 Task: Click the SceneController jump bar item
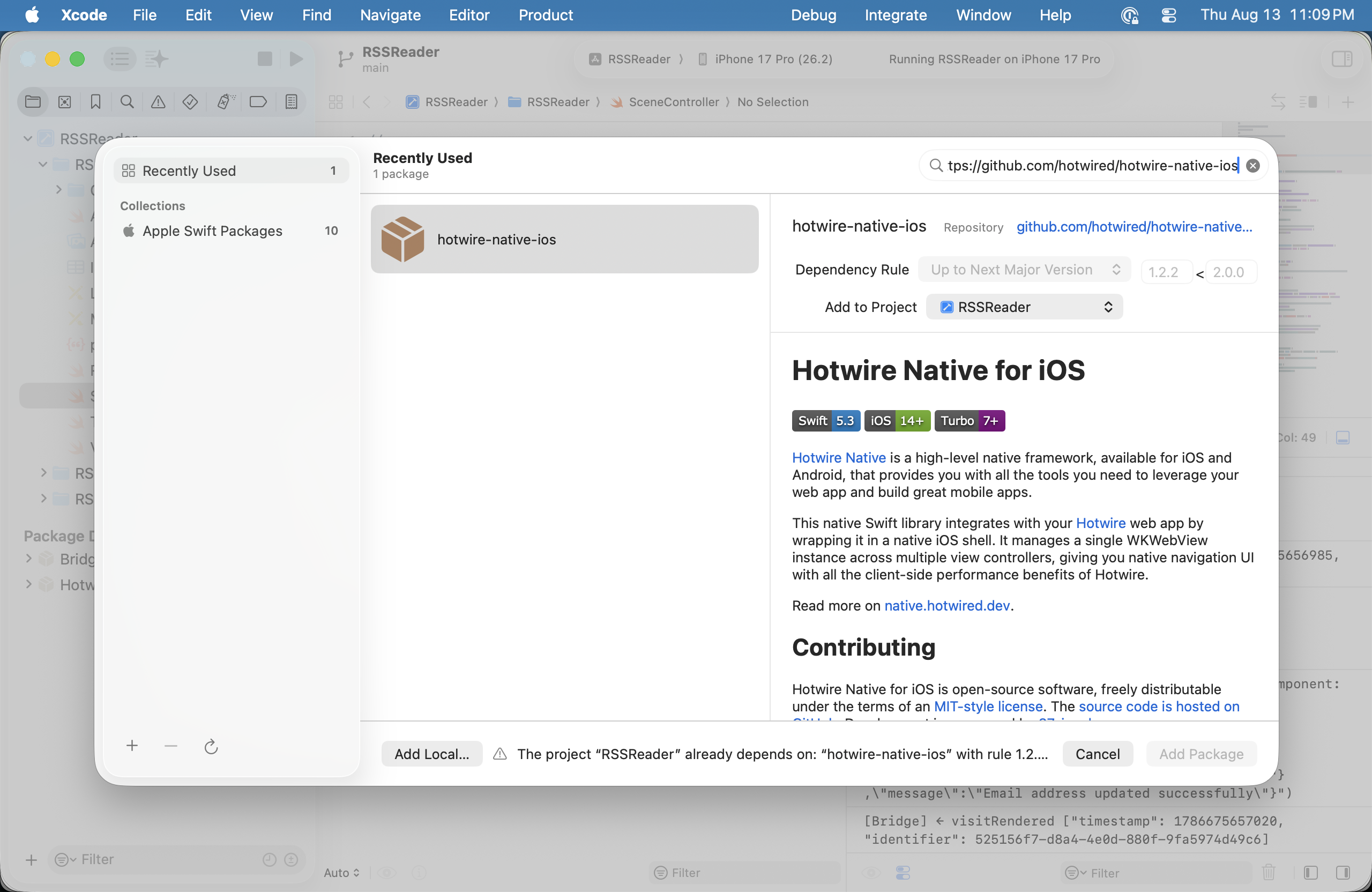pos(665,102)
